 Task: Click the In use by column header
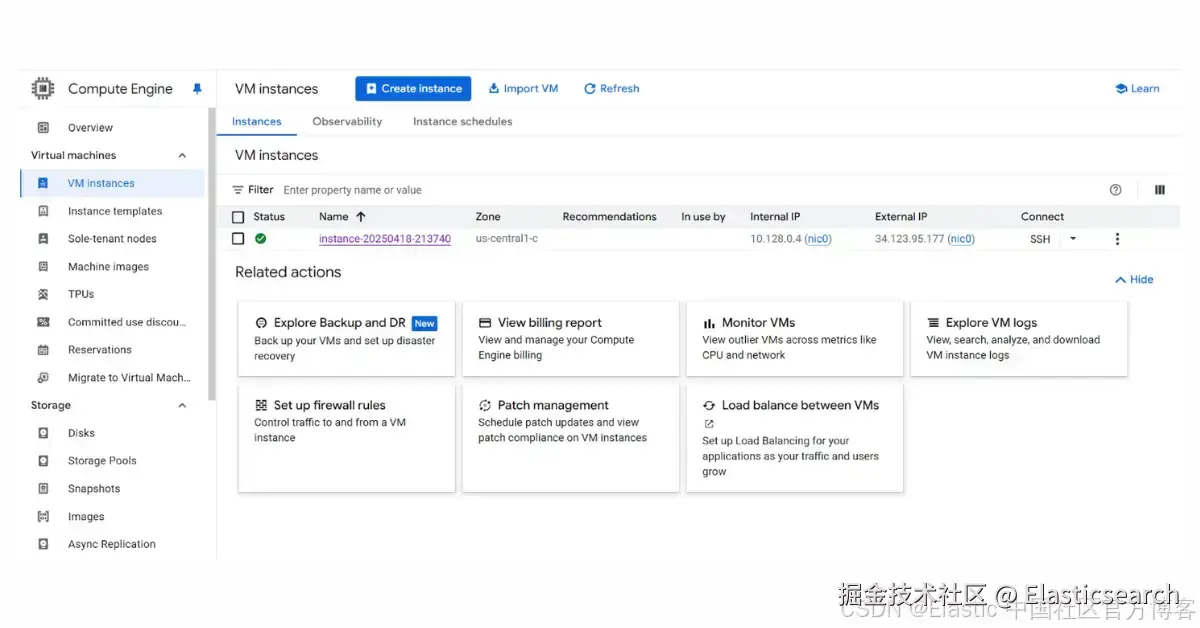[x=703, y=217]
